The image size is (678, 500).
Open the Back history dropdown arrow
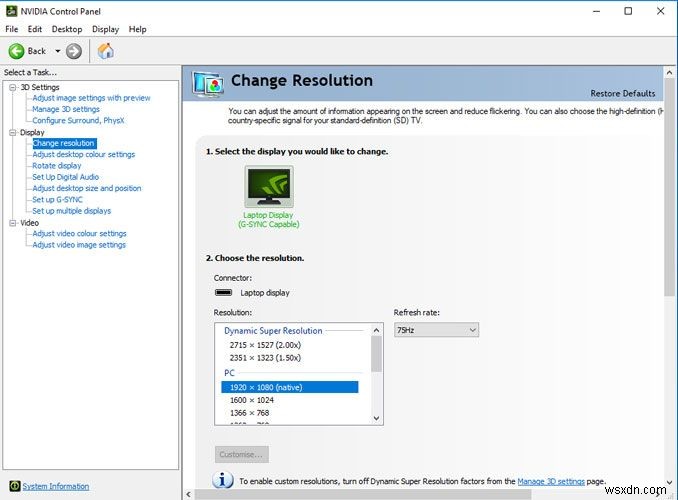pos(58,51)
